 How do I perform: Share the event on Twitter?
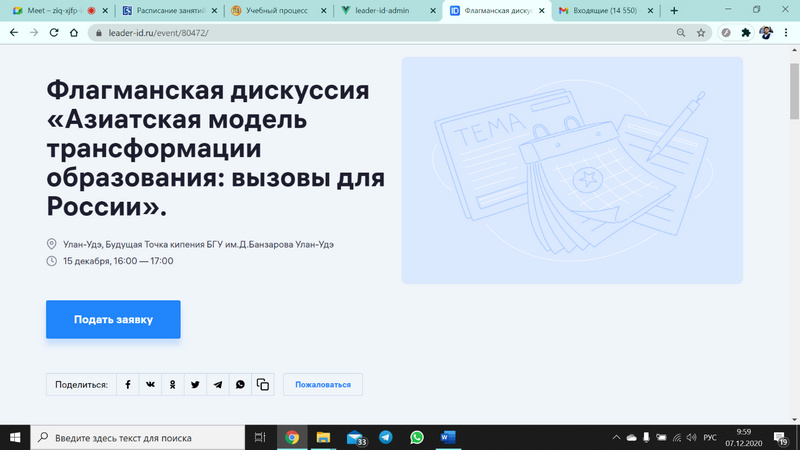(x=195, y=385)
